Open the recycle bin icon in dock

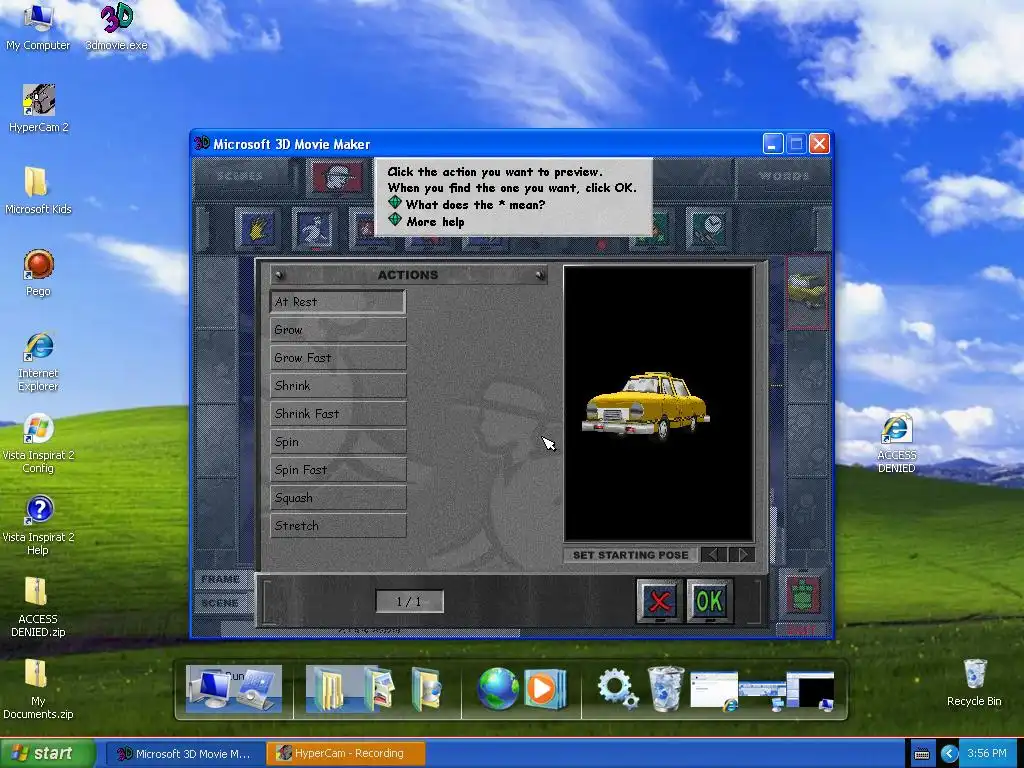point(665,688)
